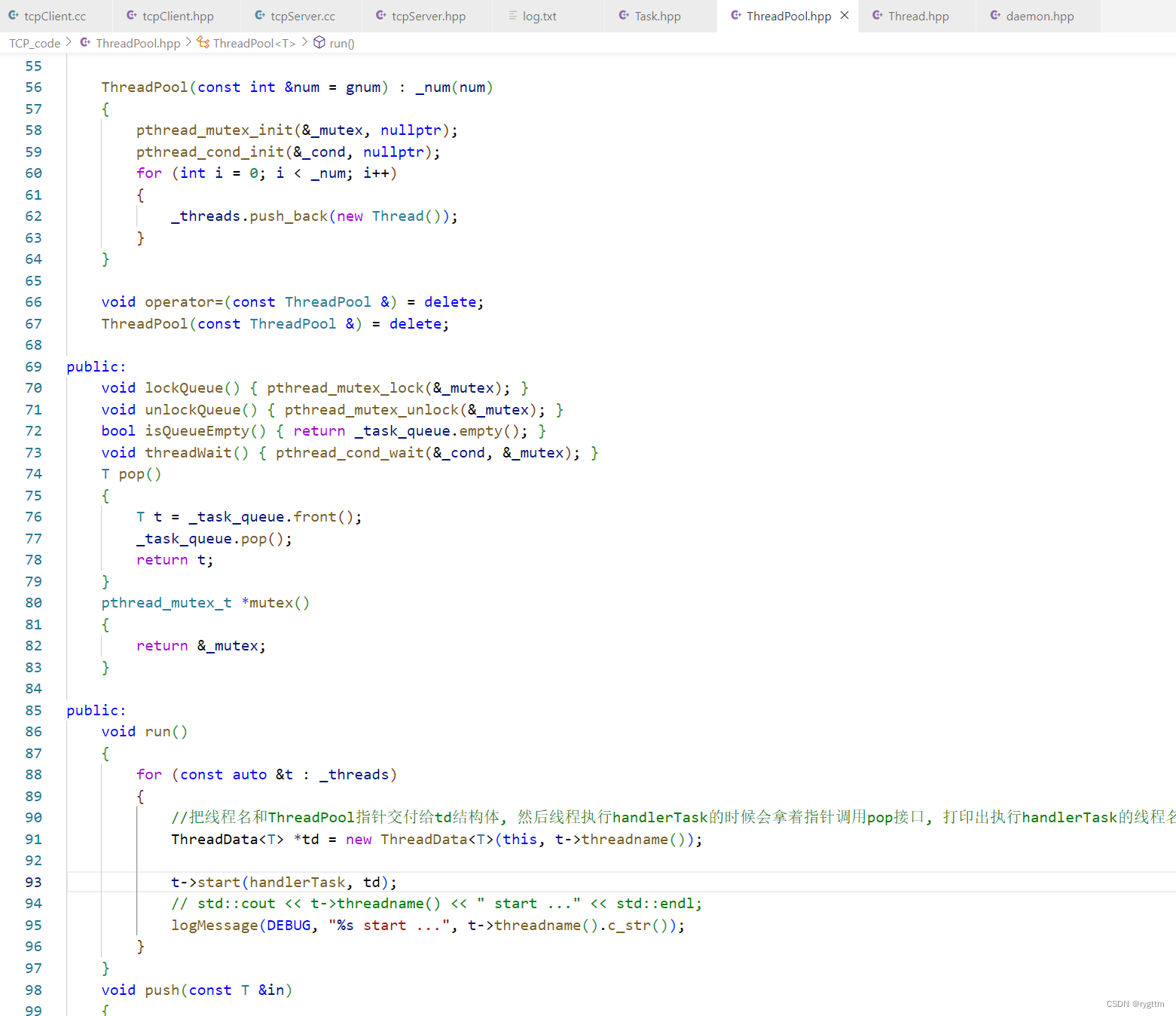Screen dimensions: 1176x1016
Task: Click the threadWait() function definition
Action: (350, 453)
